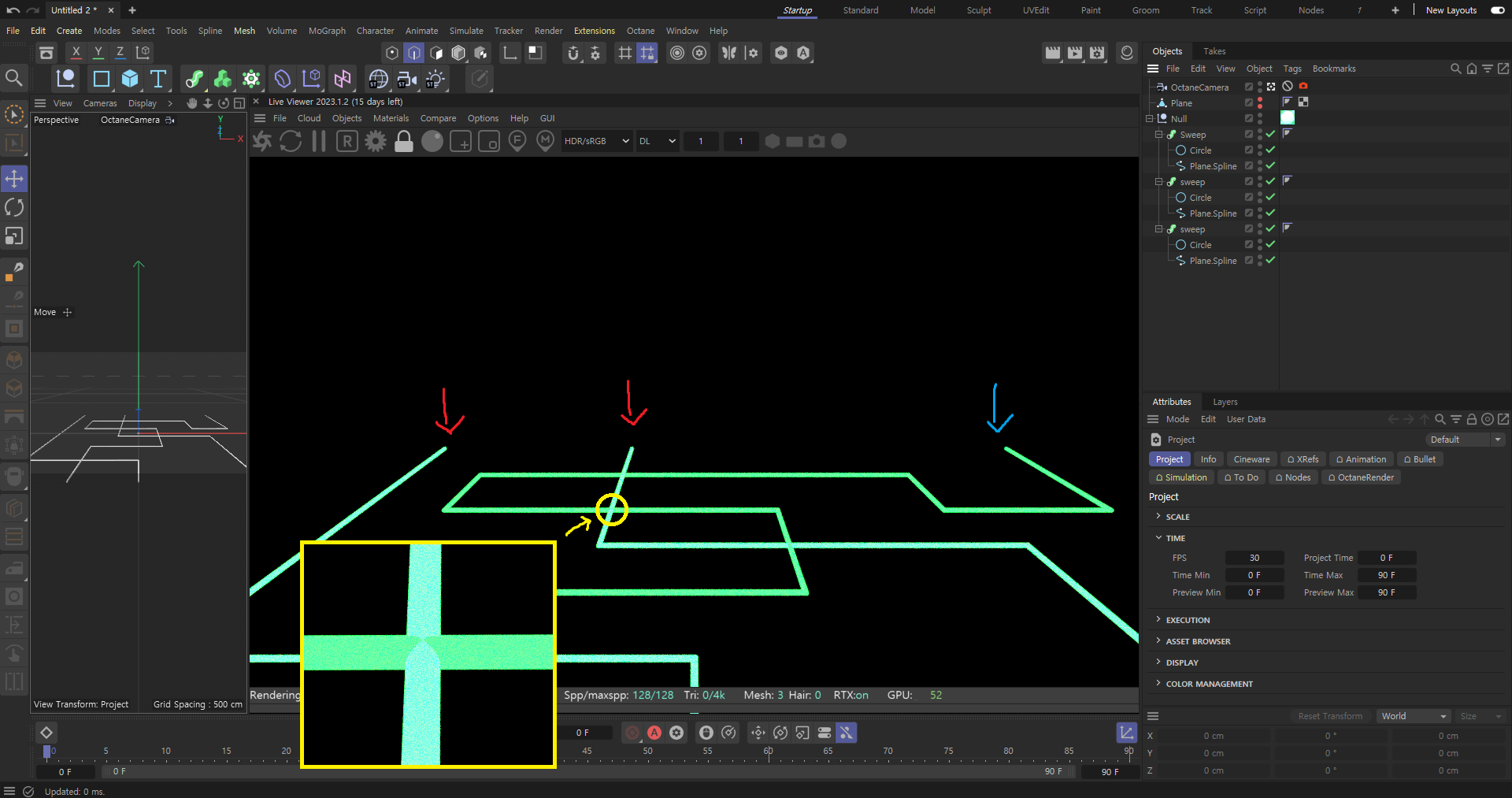Expand the COLOR MANAGEMENT section

[1158, 684]
